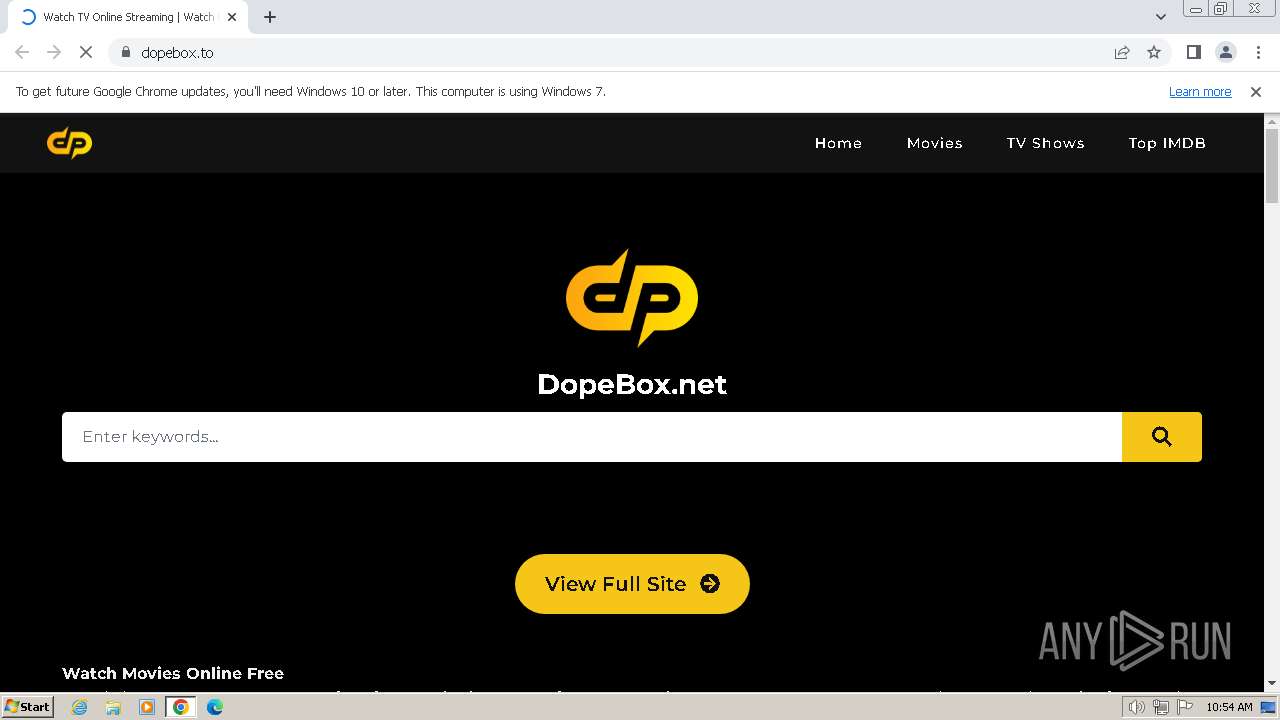The height and width of the screenshot is (720, 1280).
Task: View site information lock icon
Action: [x=126, y=52]
